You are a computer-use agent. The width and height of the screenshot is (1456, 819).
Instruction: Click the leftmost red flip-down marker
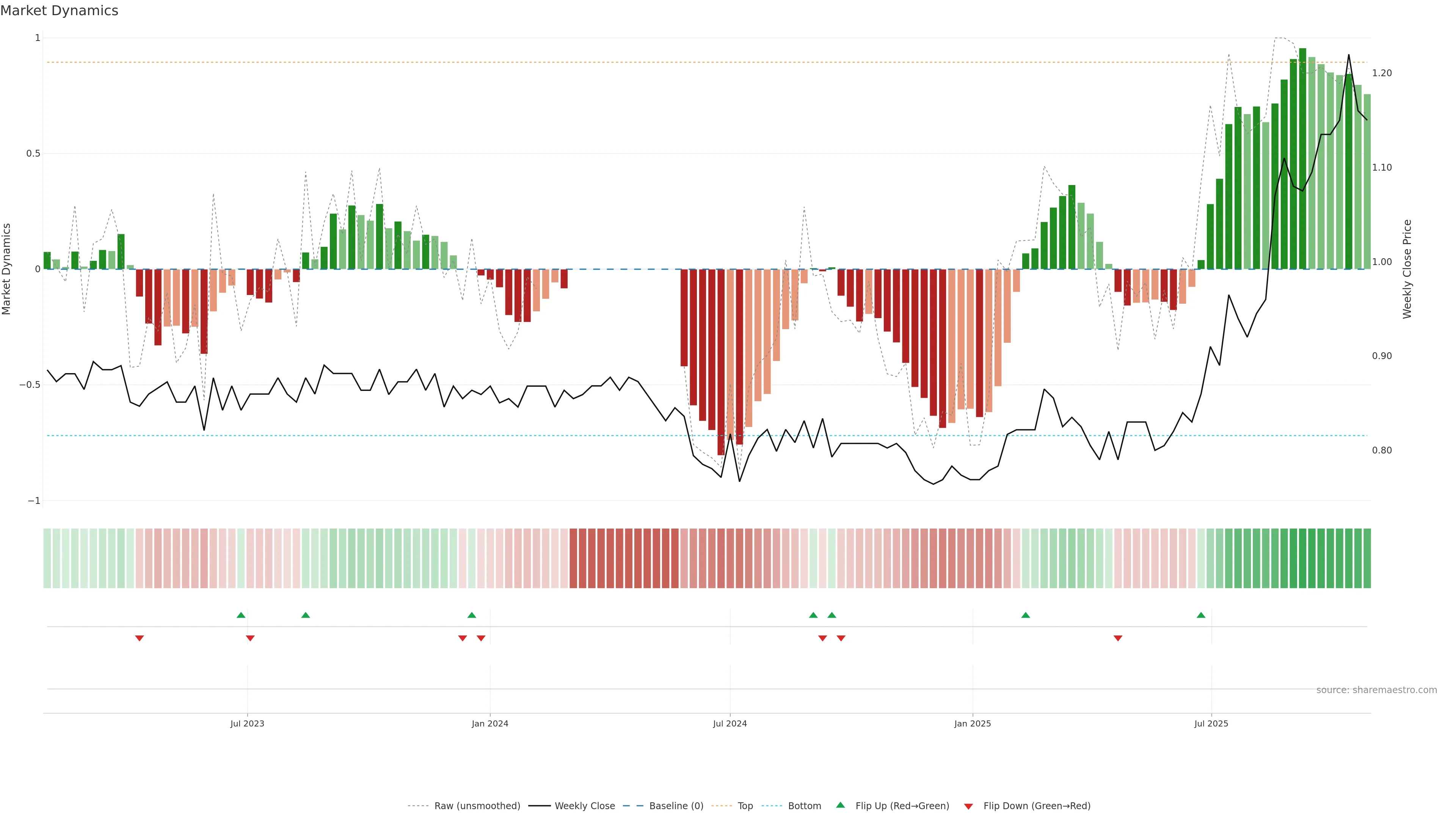pos(140,638)
